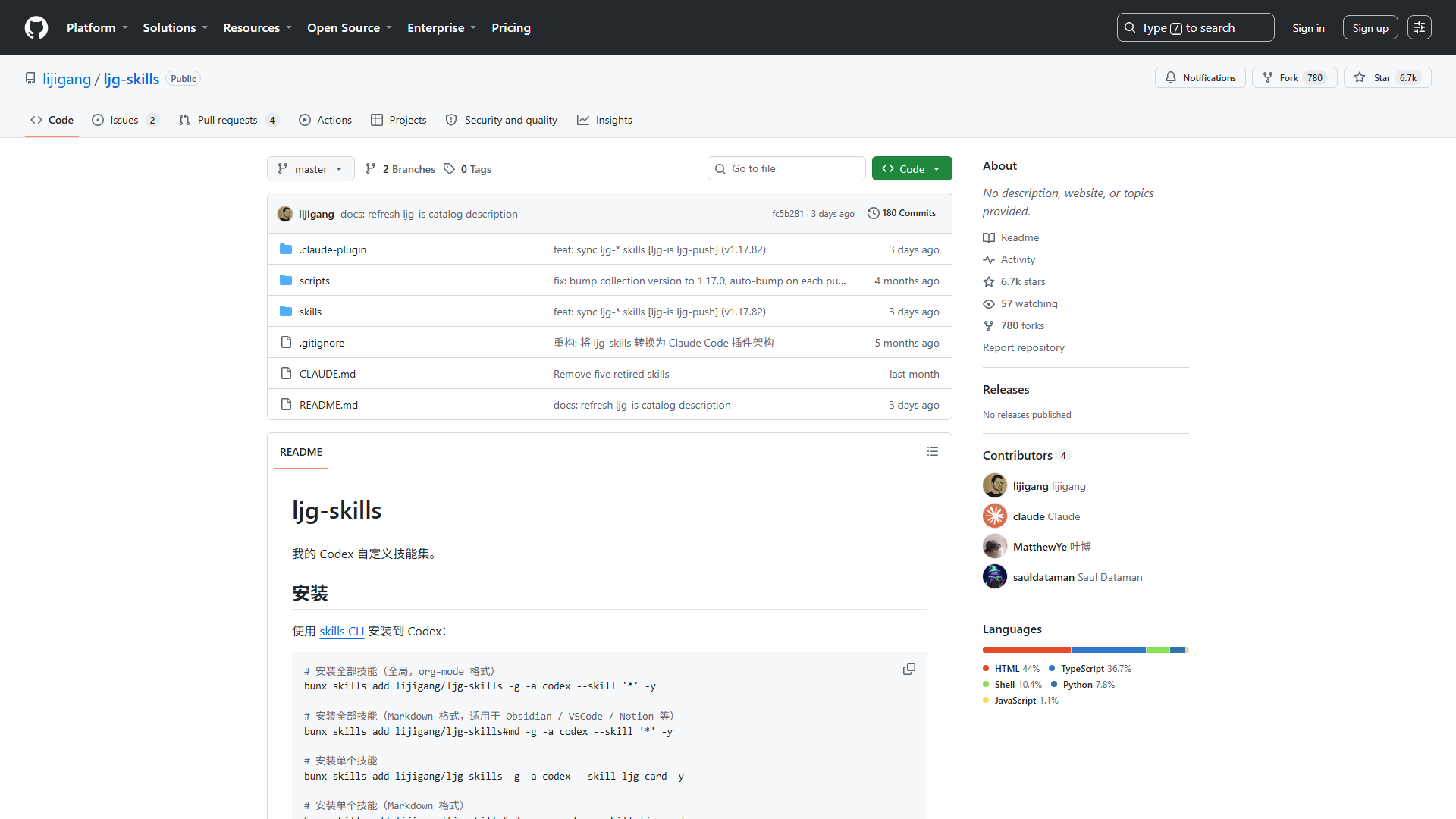Open the README.md file

tap(328, 405)
